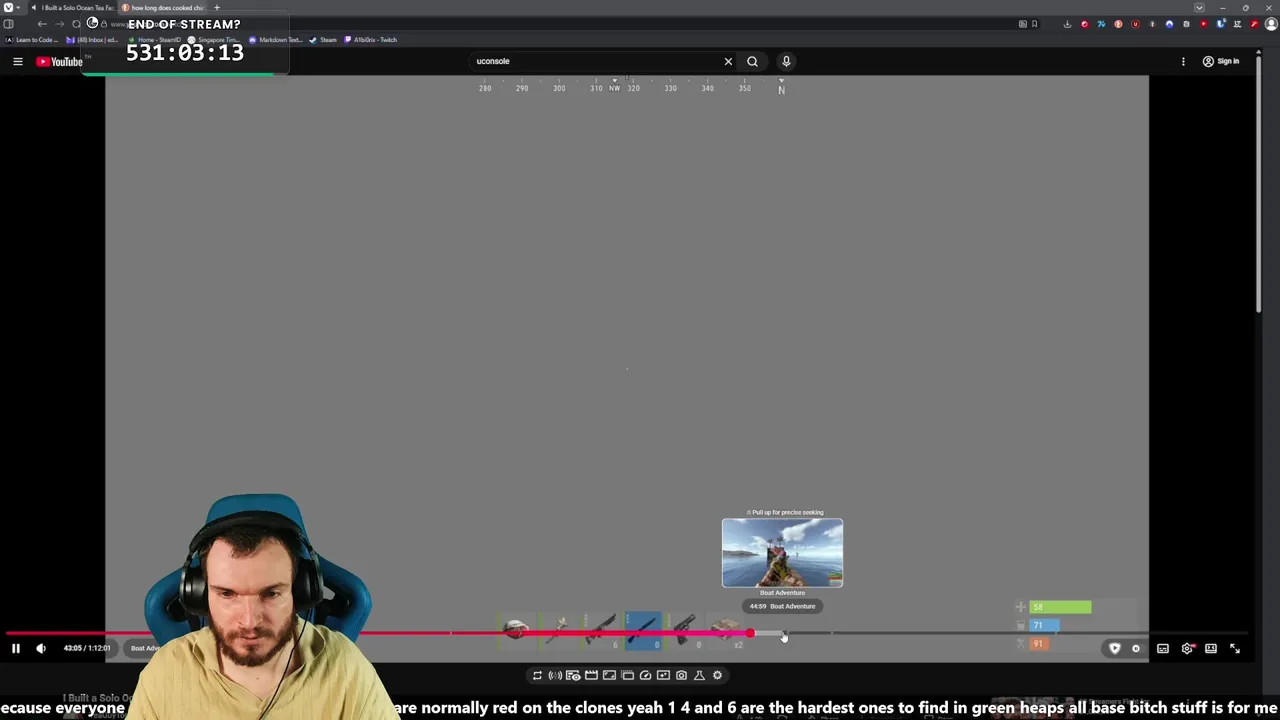Viewport: 1280px width, 720px height.
Task: Go back in browser history
Action: click(x=42, y=24)
